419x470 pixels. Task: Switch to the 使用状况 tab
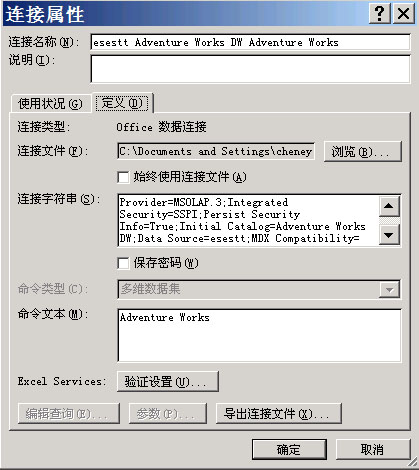coord(50,104)
